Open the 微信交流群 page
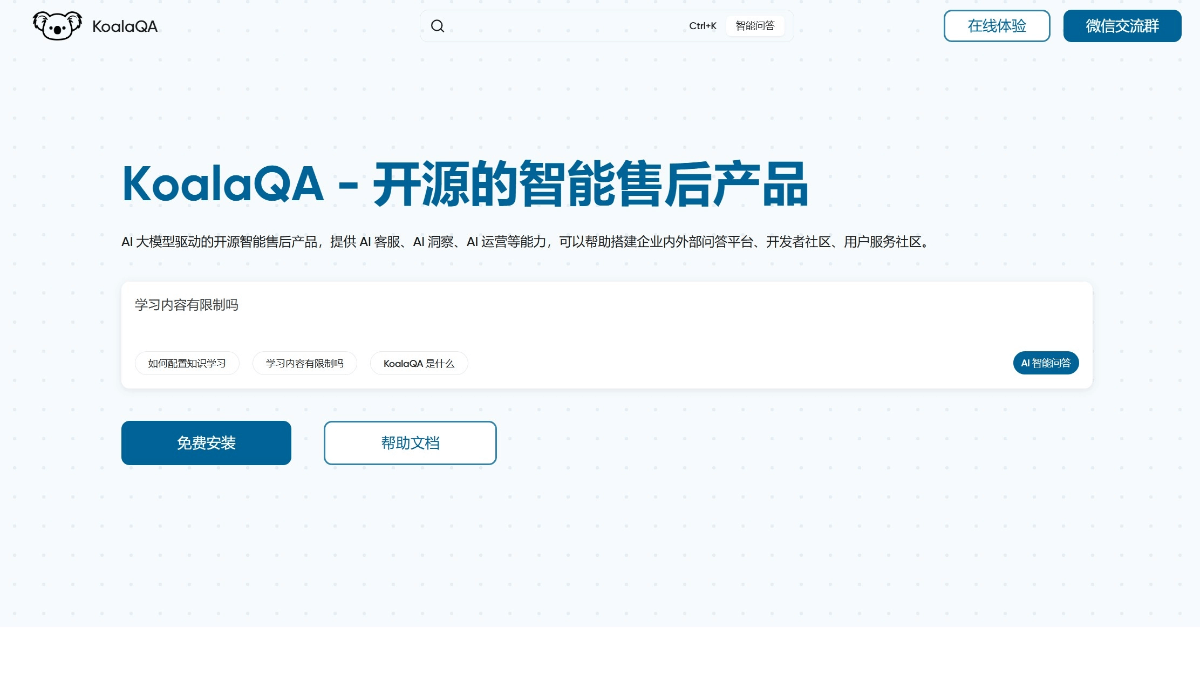 (x=1122, y=26)
